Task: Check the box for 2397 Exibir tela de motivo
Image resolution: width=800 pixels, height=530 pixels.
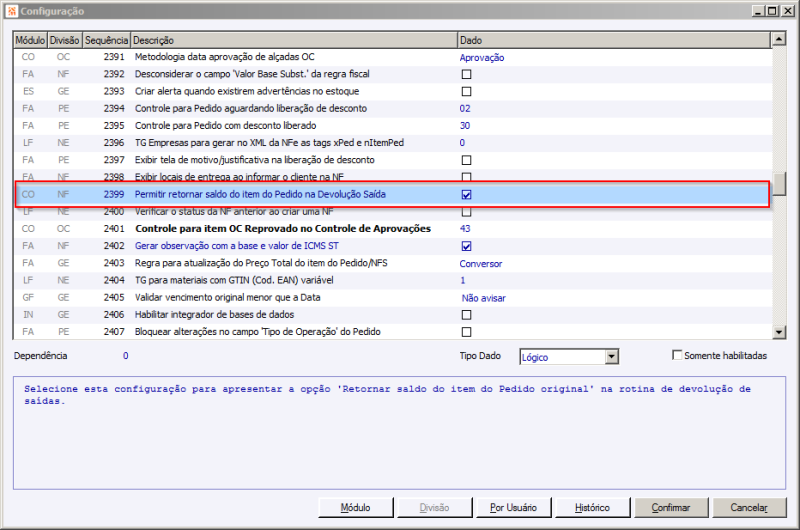Action: [x=466, y=160]
